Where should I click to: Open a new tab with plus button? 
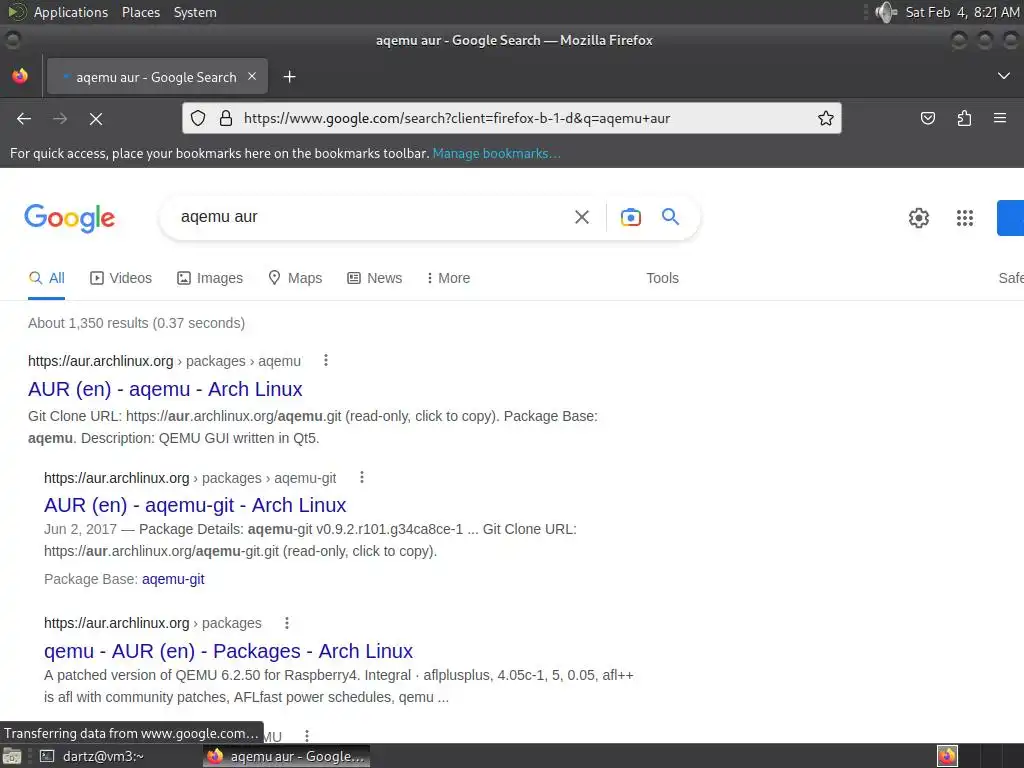tap(289, 77)
